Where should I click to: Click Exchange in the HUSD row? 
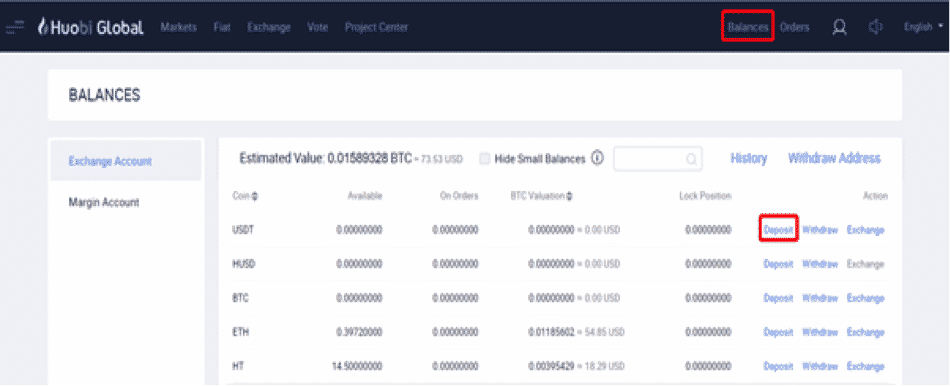click(x=866, y=264)
